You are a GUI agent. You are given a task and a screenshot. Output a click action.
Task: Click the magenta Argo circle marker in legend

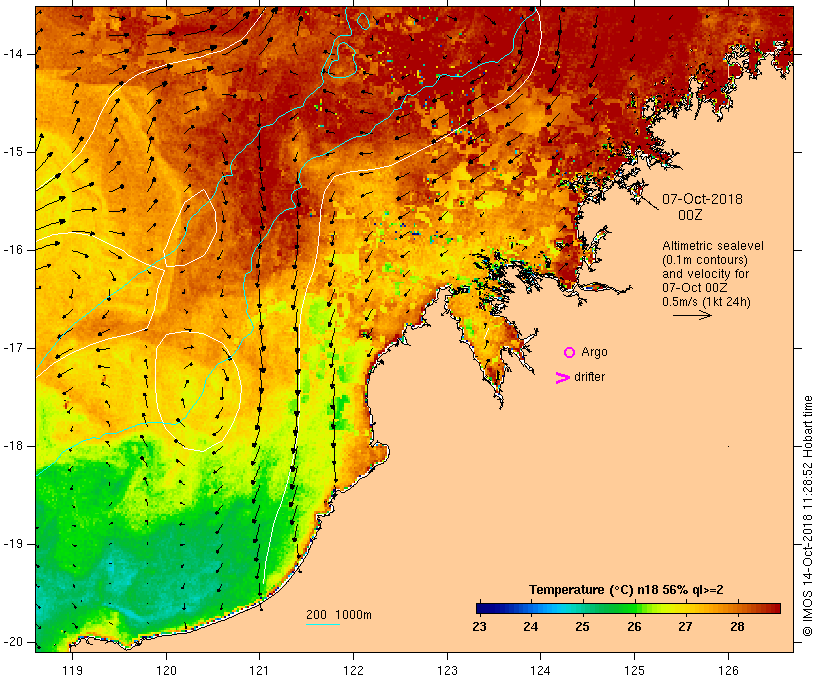[x=570, y=353]
